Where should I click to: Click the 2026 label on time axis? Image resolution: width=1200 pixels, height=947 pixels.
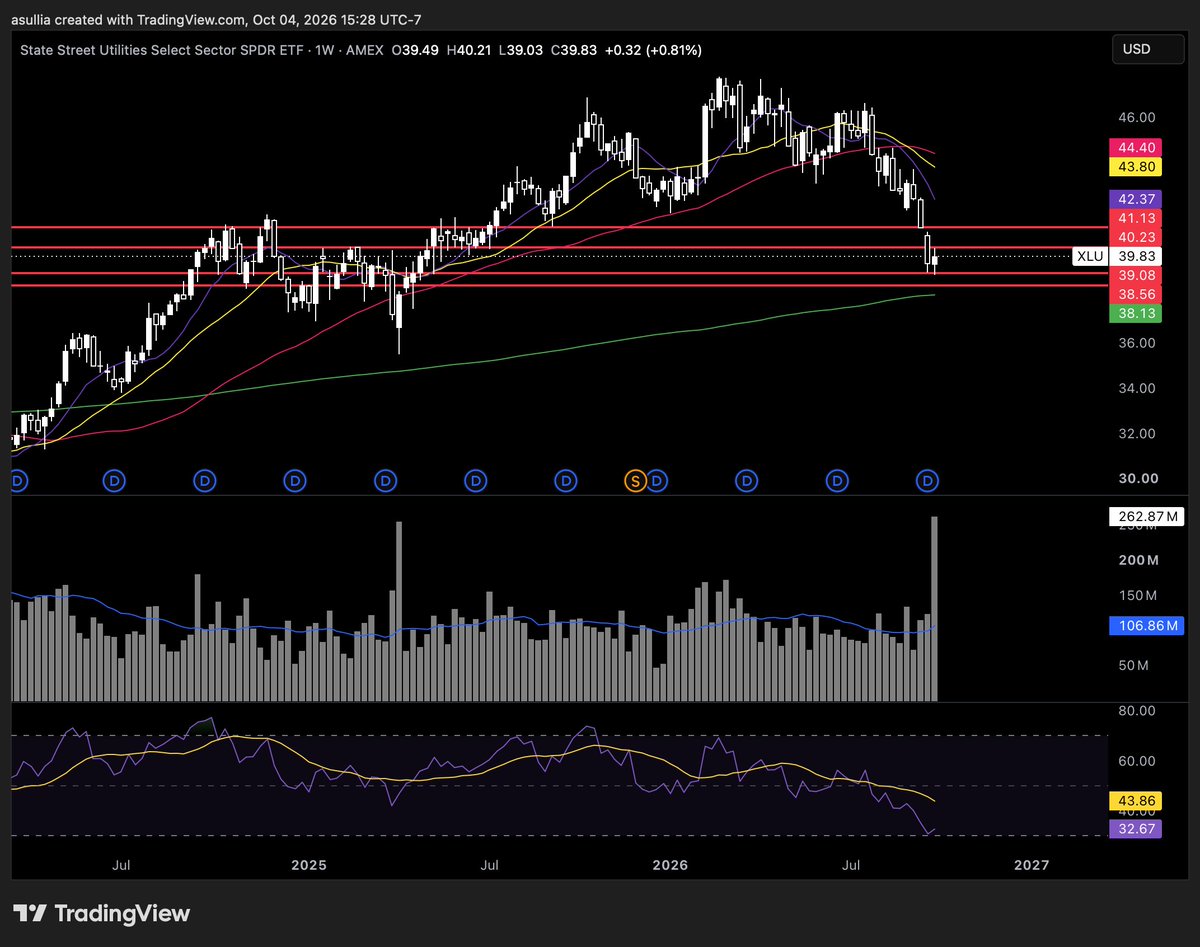tap(671, 864)
